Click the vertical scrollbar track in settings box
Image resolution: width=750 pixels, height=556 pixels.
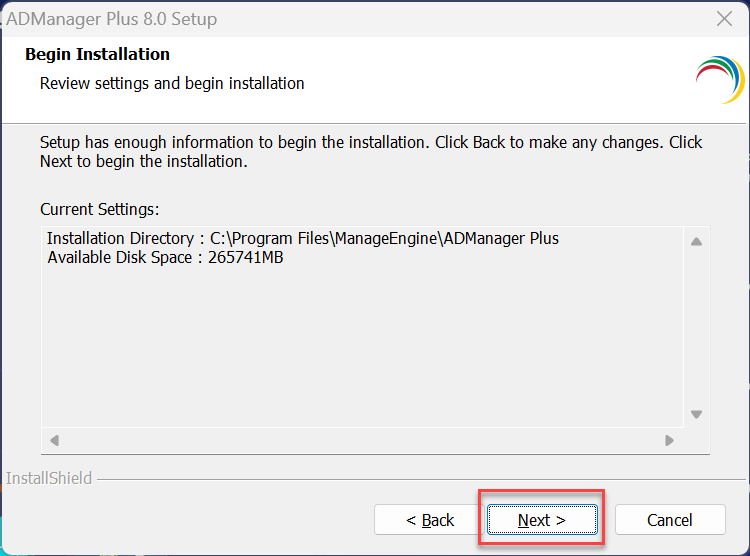coord(696,330)
